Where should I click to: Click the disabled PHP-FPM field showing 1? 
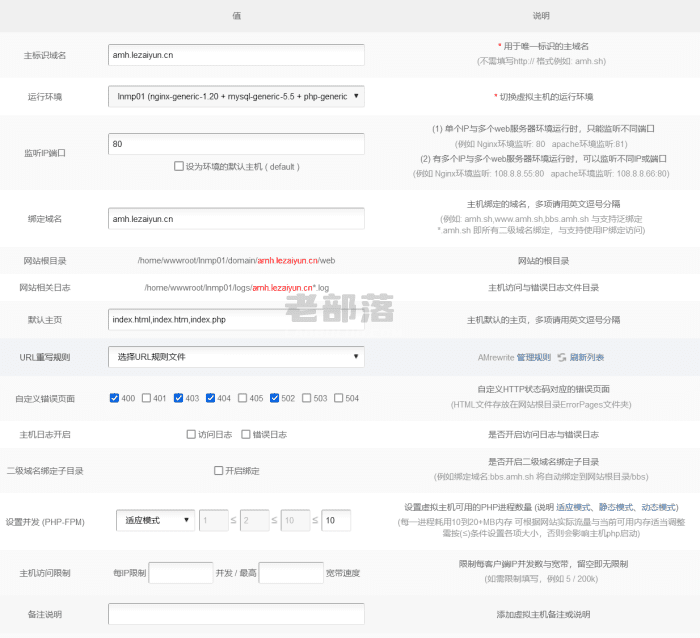pyautogui.click(x=214, y=520)
